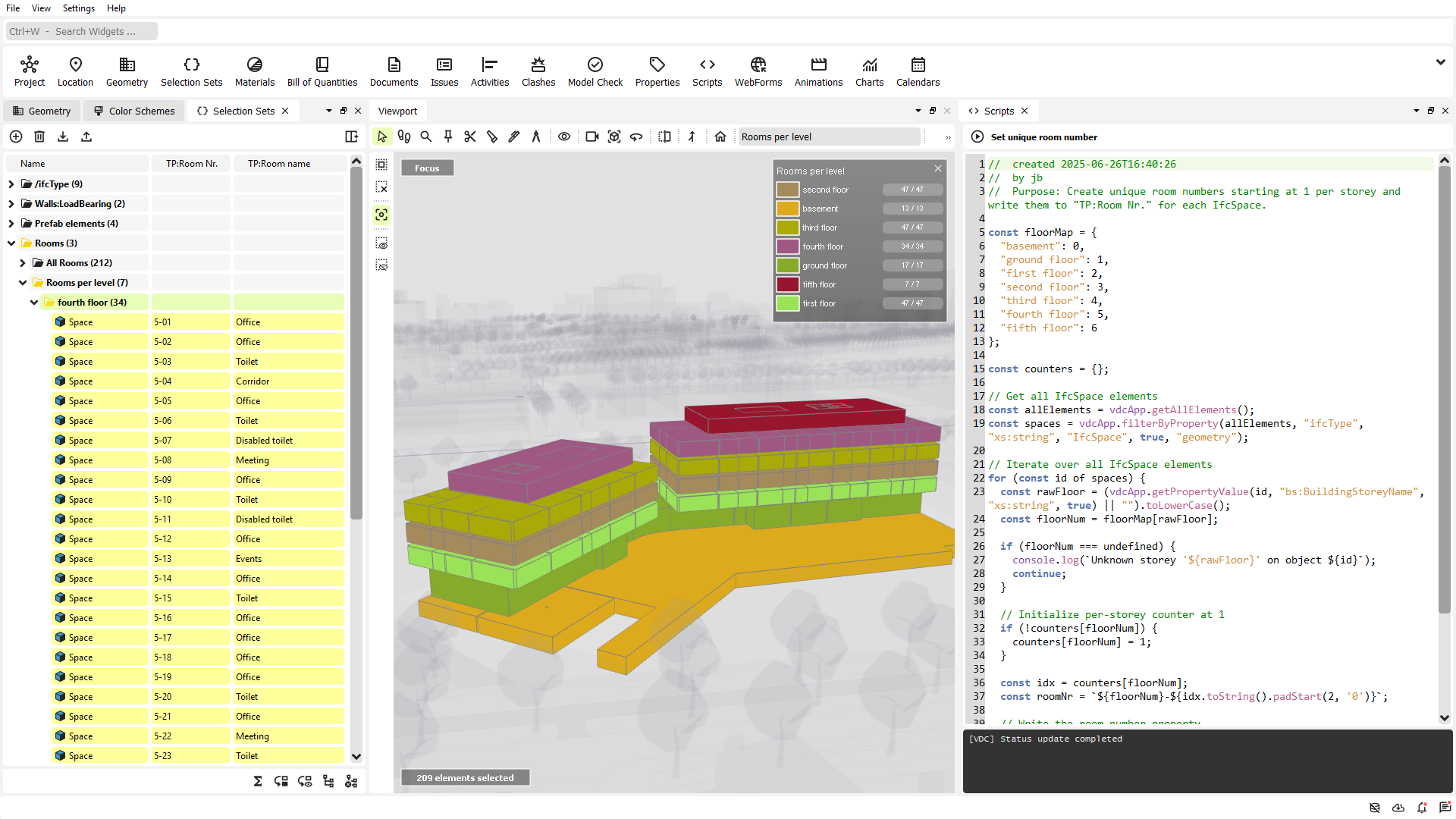1456x819 pixels.
Task: Toggle the eye visibility tool in viewport
Action: pyautogui.click(x=564, y=136)
